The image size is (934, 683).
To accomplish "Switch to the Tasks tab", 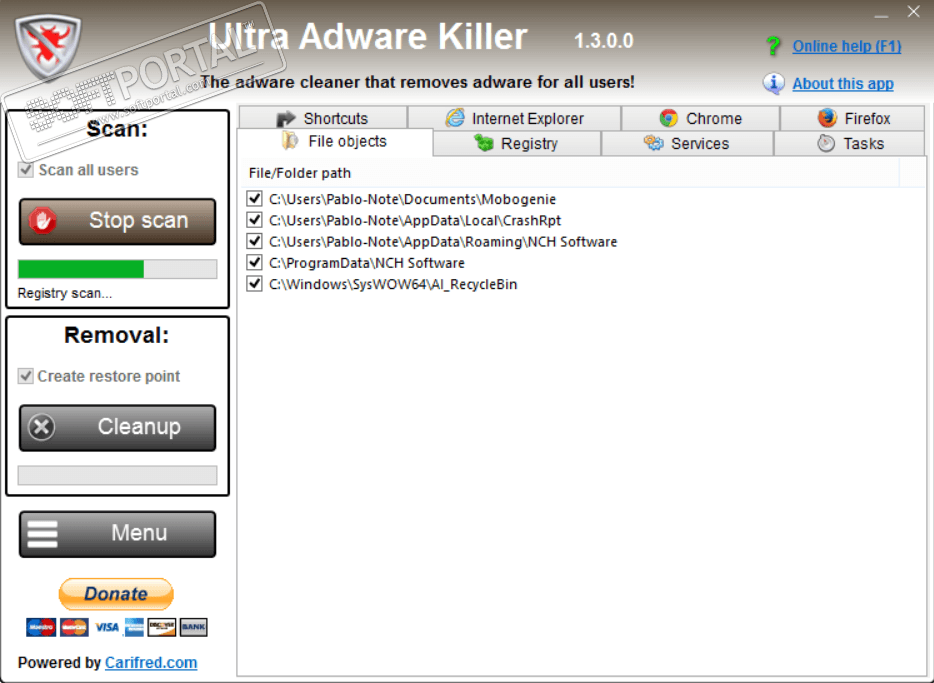I will [849, 144].
